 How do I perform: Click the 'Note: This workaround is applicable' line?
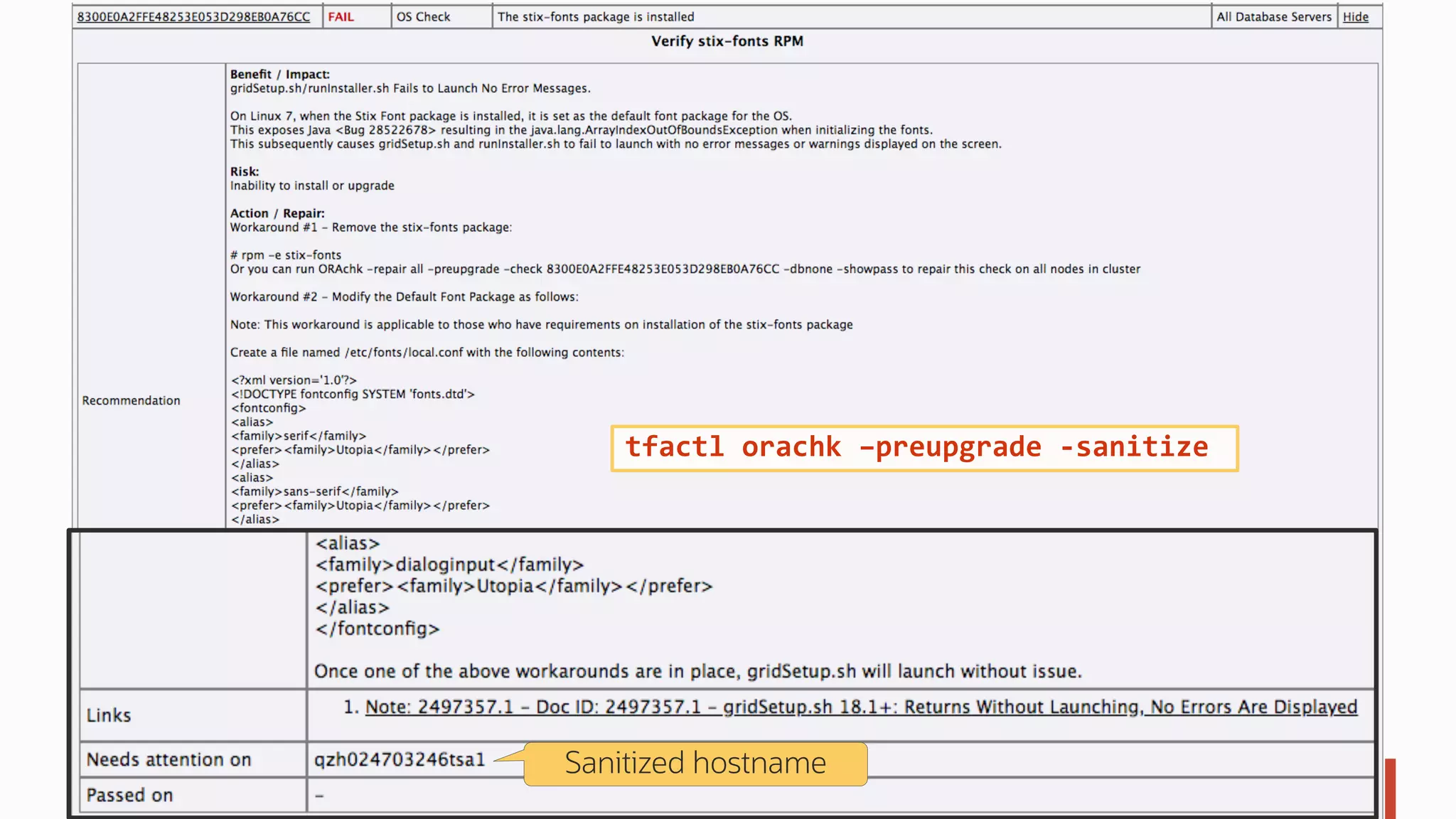pyautogui.click(x=541, y=325)
